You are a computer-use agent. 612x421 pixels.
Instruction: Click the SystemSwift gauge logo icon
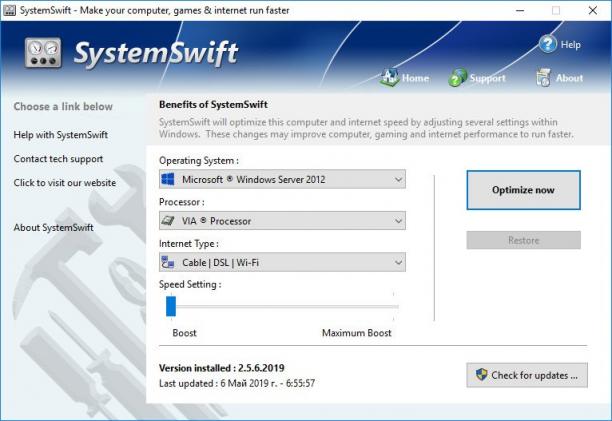[43, 53]
